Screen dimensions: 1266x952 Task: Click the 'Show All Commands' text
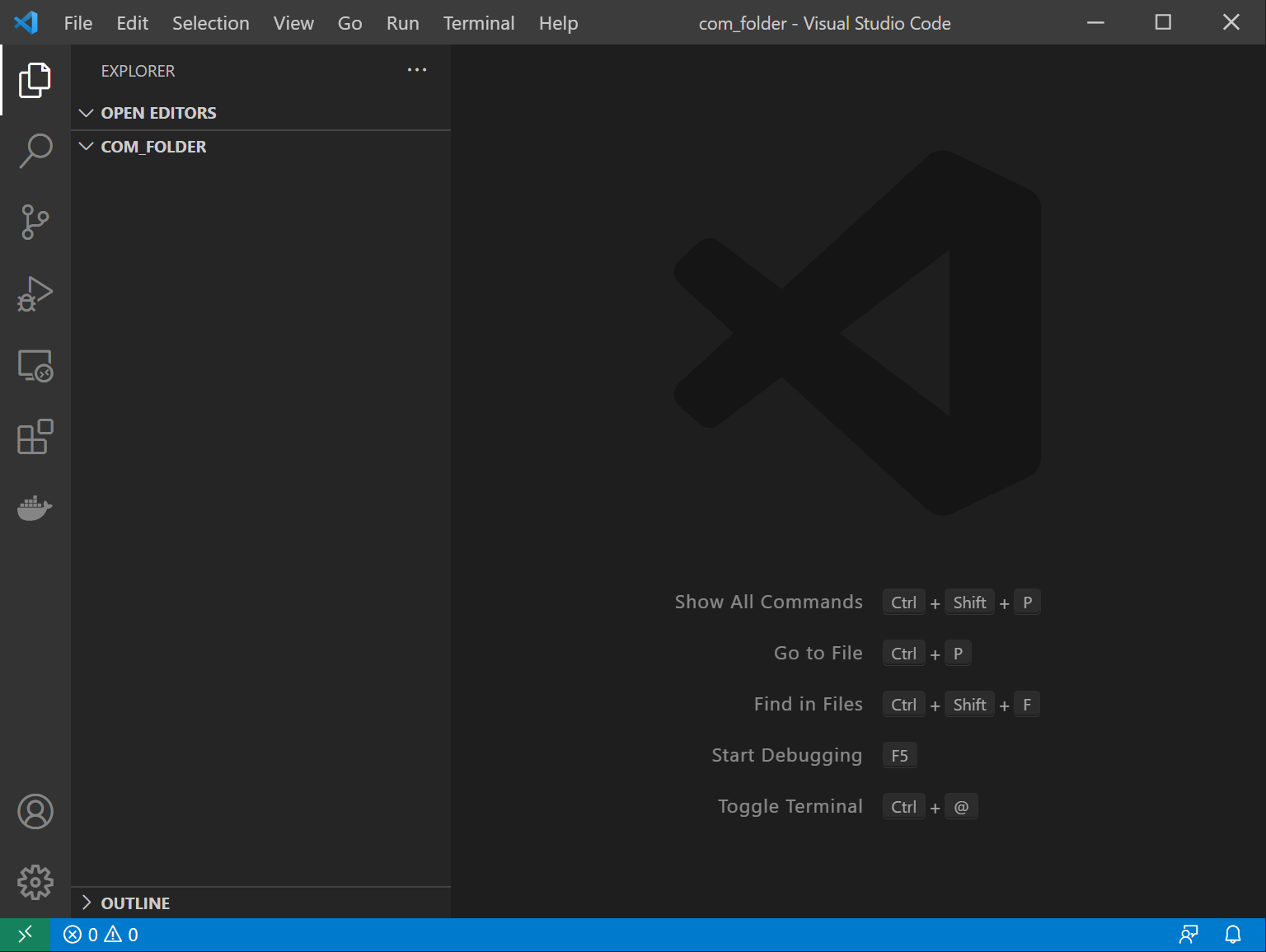click(x=768, y=602)
